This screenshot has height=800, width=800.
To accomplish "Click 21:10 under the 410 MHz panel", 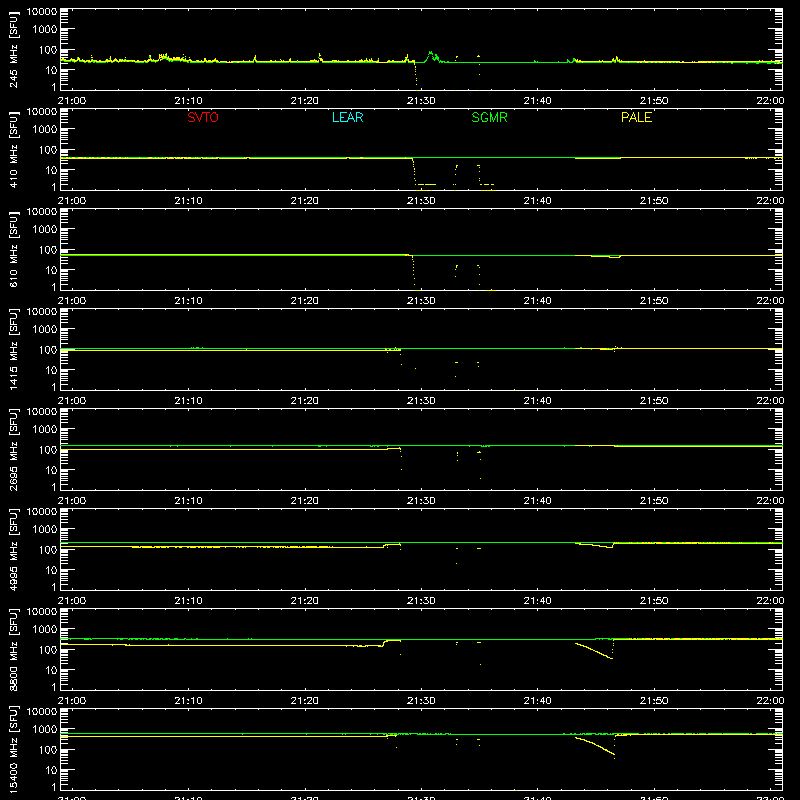I will [188, 201].
